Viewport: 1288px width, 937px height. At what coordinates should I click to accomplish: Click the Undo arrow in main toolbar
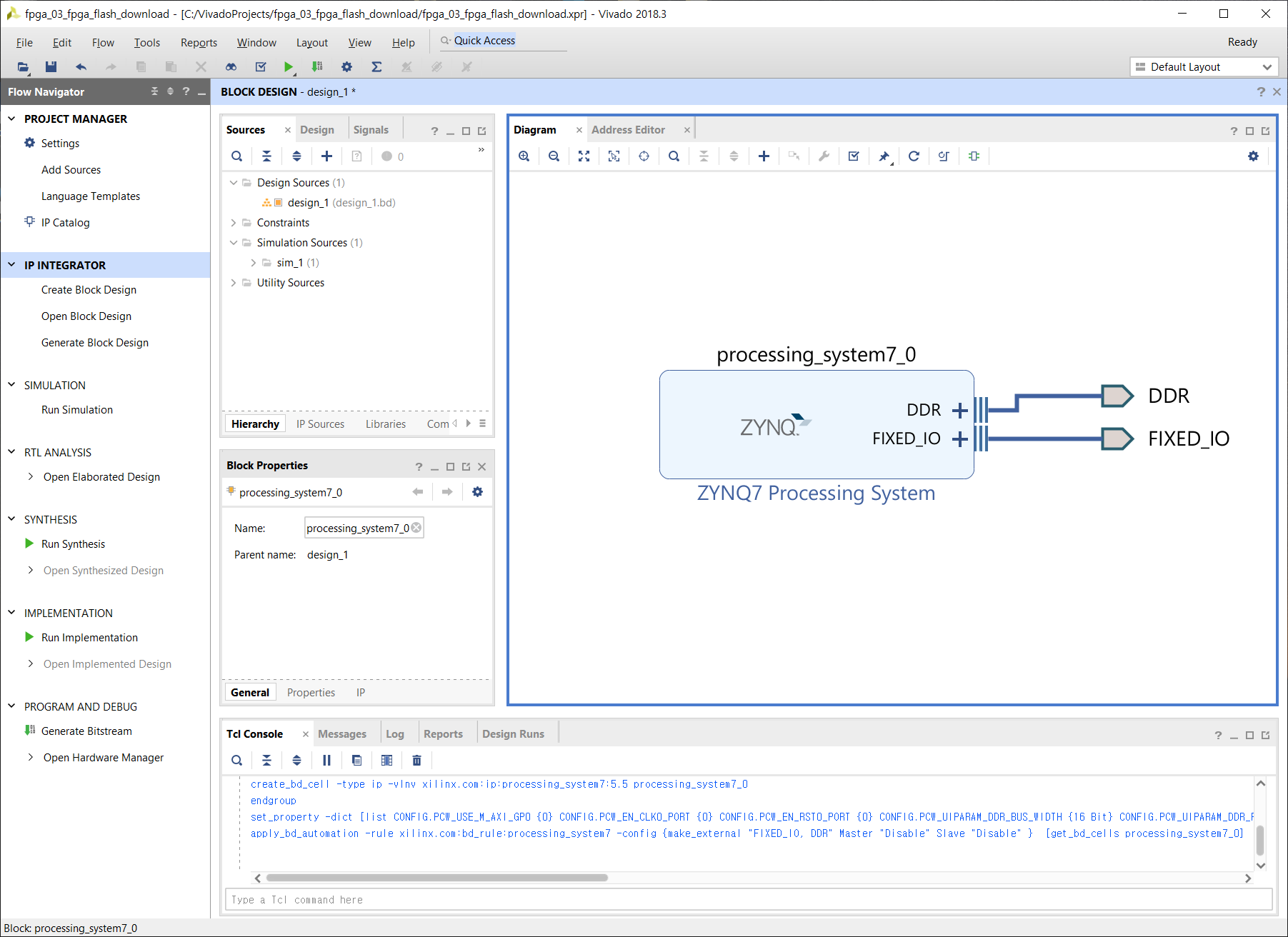tap(81, 67)
